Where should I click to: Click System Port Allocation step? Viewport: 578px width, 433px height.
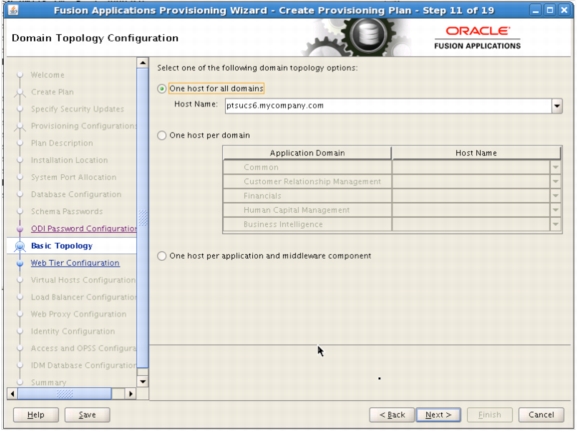(73, 177)
